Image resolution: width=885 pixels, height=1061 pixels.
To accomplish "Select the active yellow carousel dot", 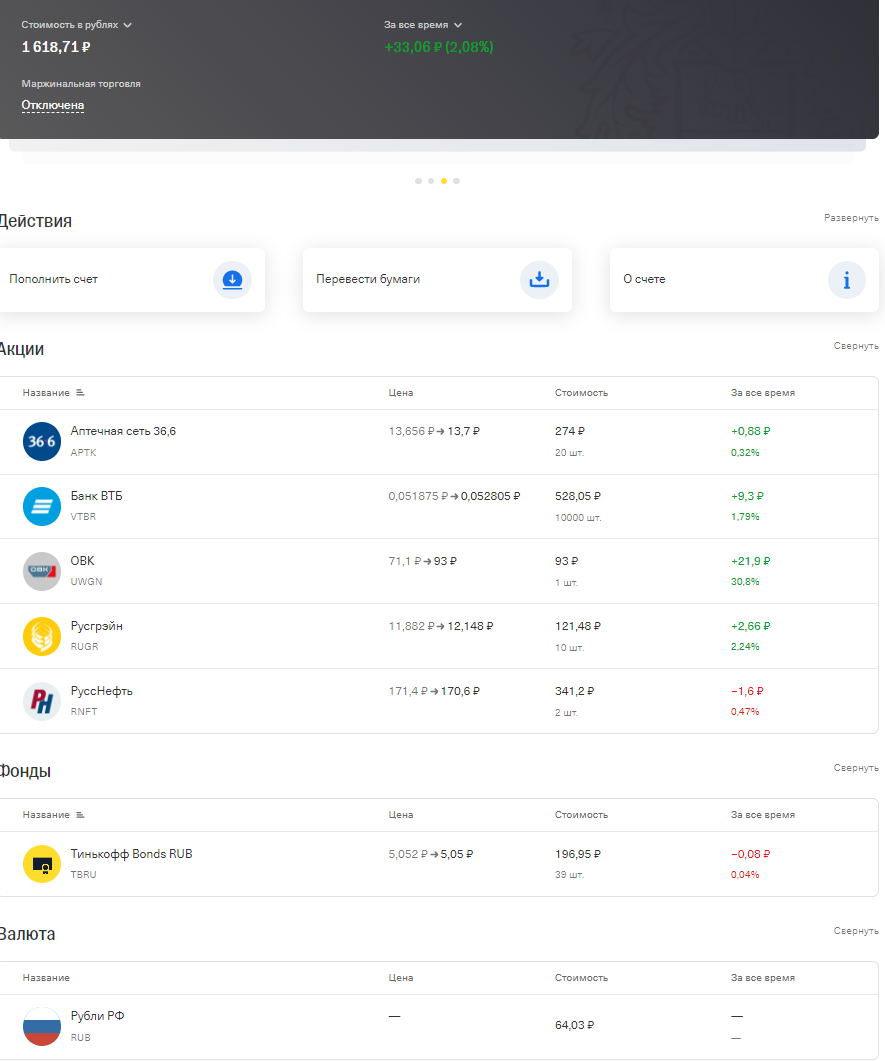I will pyautogui.click(x=444, y=181).
